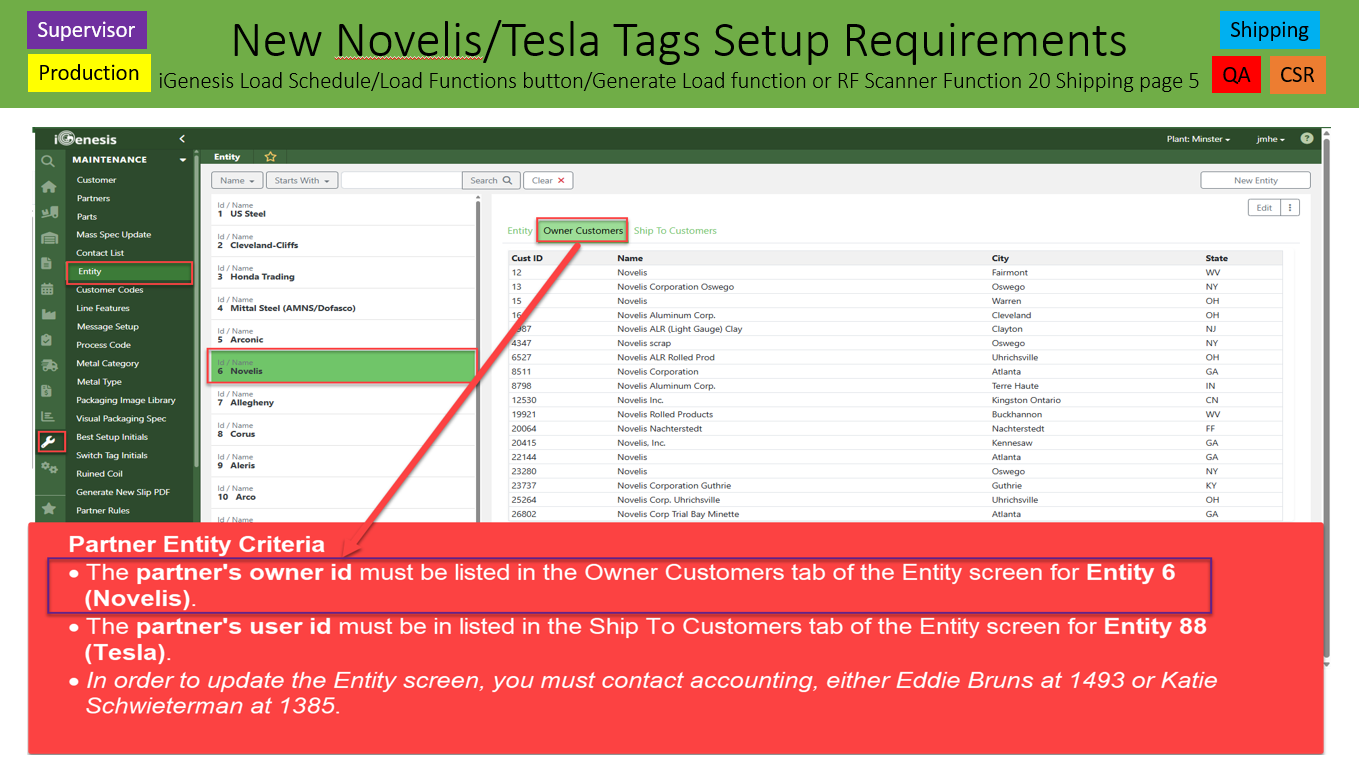This screenshot has height=765, width=1359.
Task: Open Contact List menu item
Action: (x=101, y=253)
